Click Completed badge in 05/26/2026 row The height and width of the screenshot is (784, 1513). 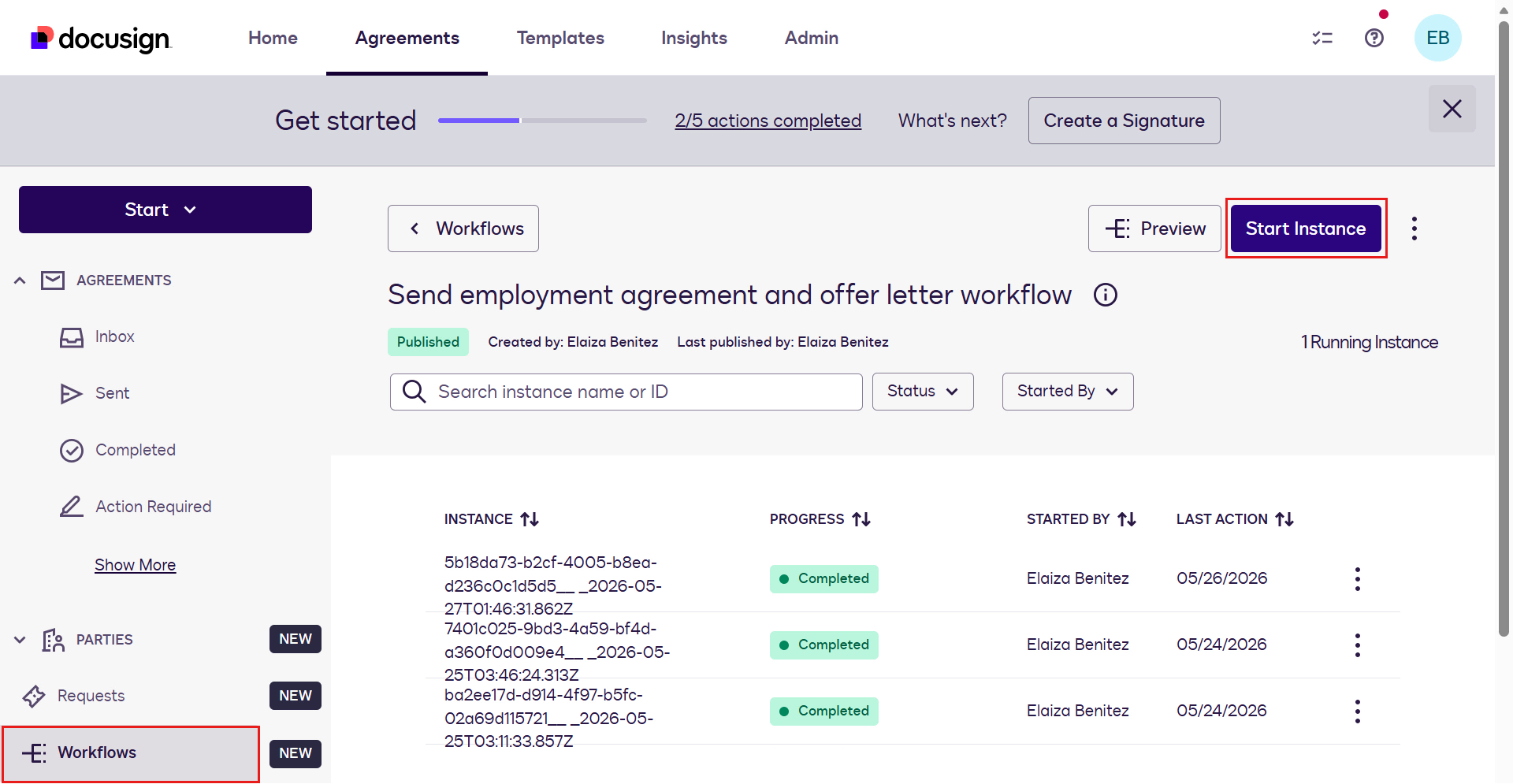coord(824,578)
